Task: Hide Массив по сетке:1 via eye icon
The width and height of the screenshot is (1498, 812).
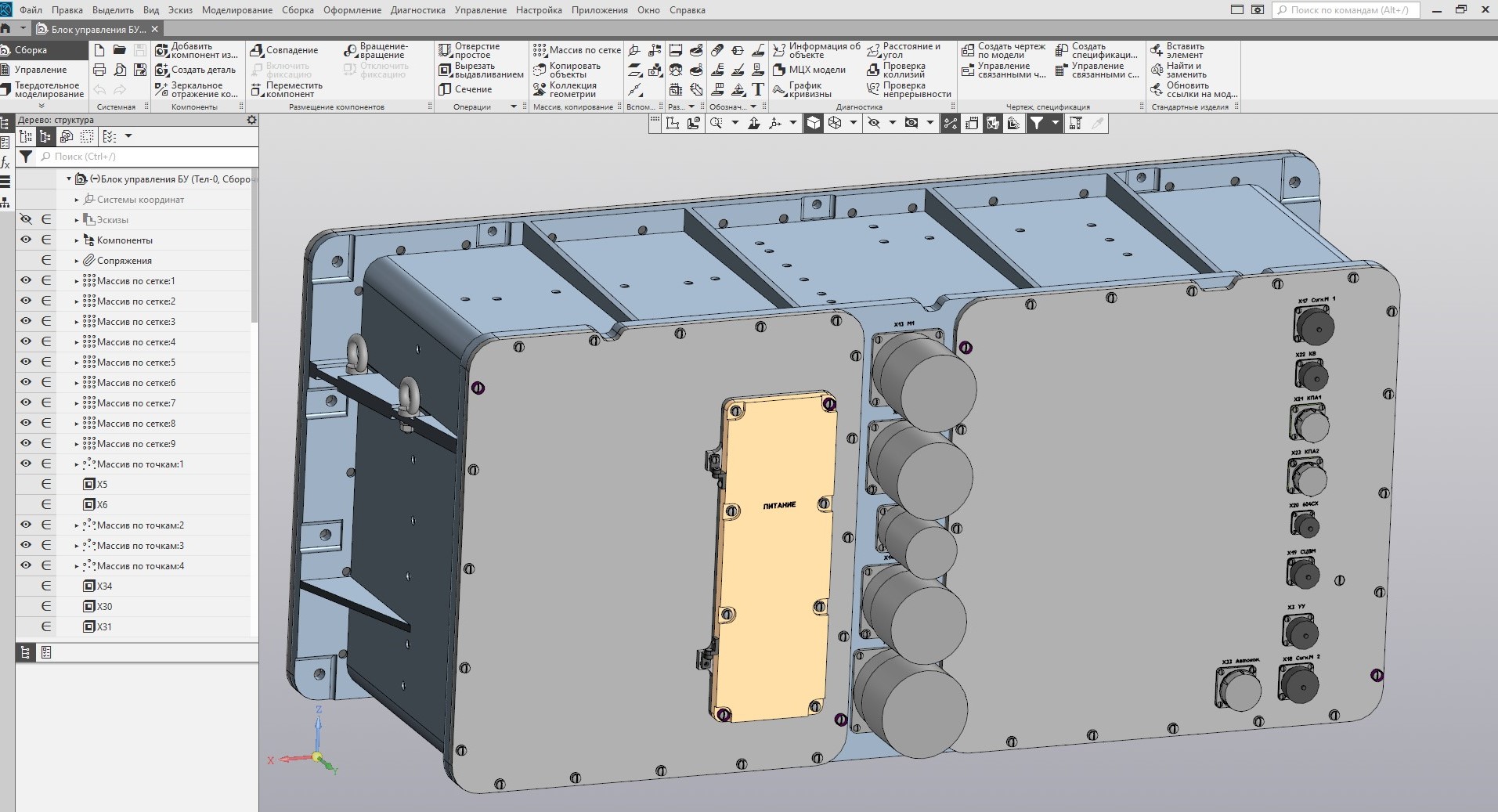Action: coord(26,281)
